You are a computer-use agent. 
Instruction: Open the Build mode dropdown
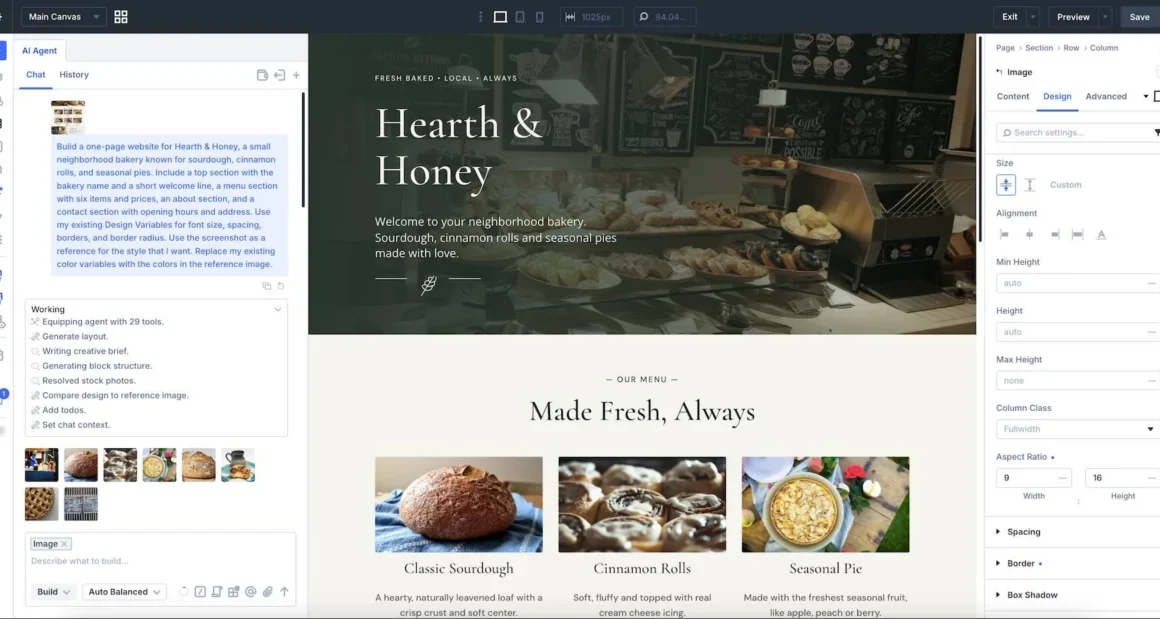coord(54,592)
